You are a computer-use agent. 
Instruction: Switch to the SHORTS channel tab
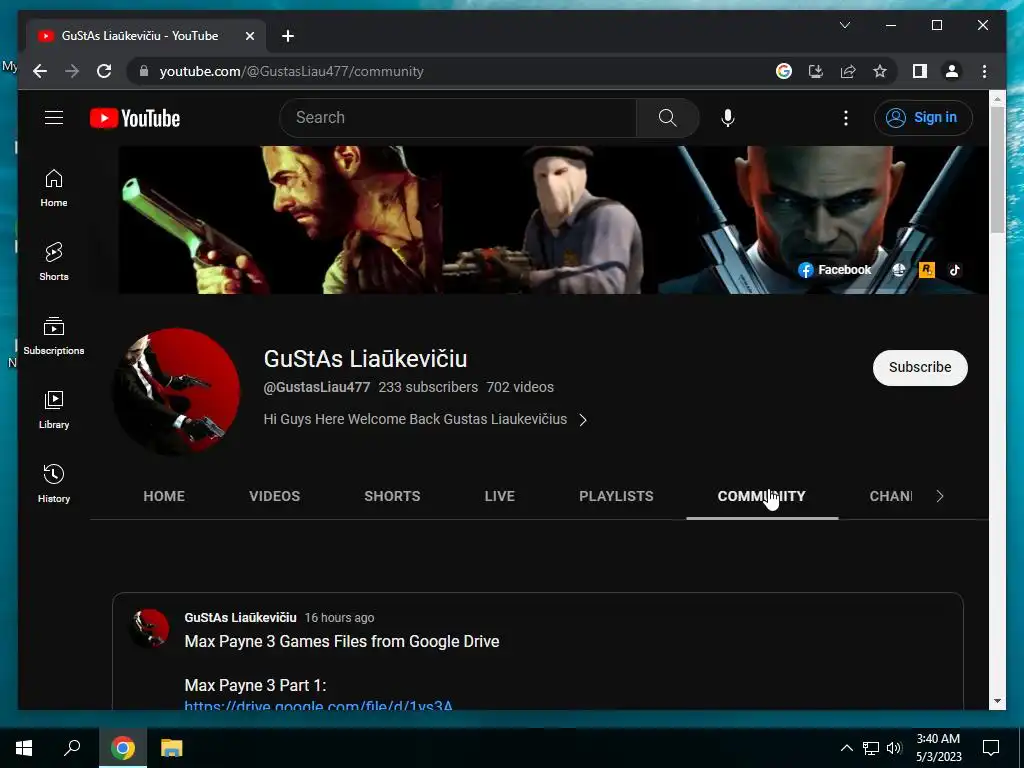392,496
